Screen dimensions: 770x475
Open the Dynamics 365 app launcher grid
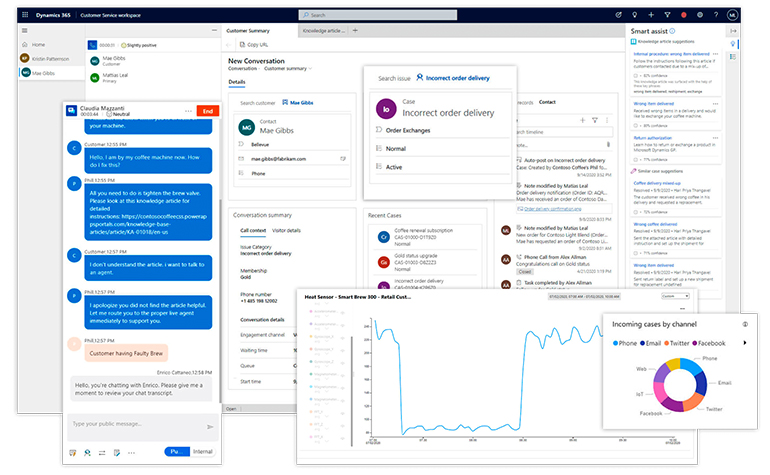point(25,15)
